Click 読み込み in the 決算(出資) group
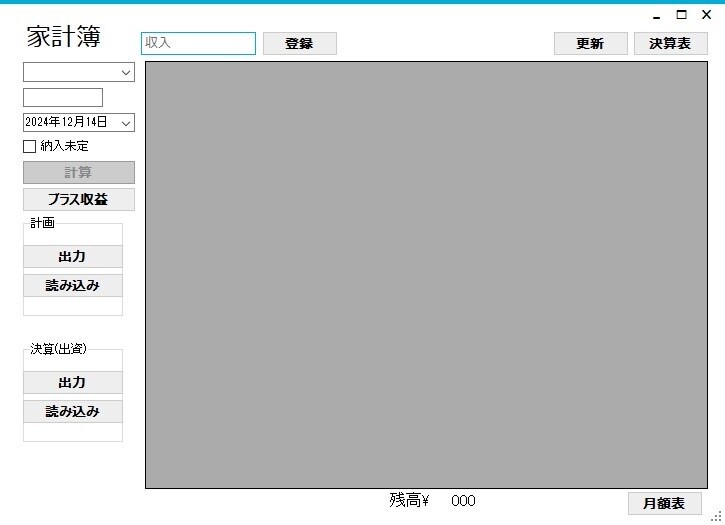The width and height of the screenshot is (725, 525). tap(73, 411)
